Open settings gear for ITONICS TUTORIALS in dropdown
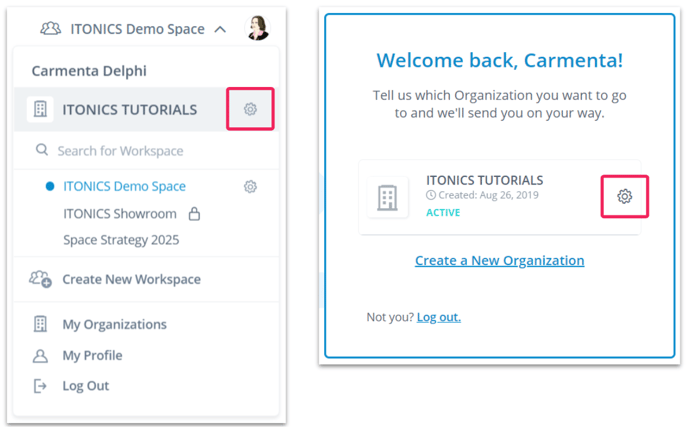 click(x=250, y=109)
